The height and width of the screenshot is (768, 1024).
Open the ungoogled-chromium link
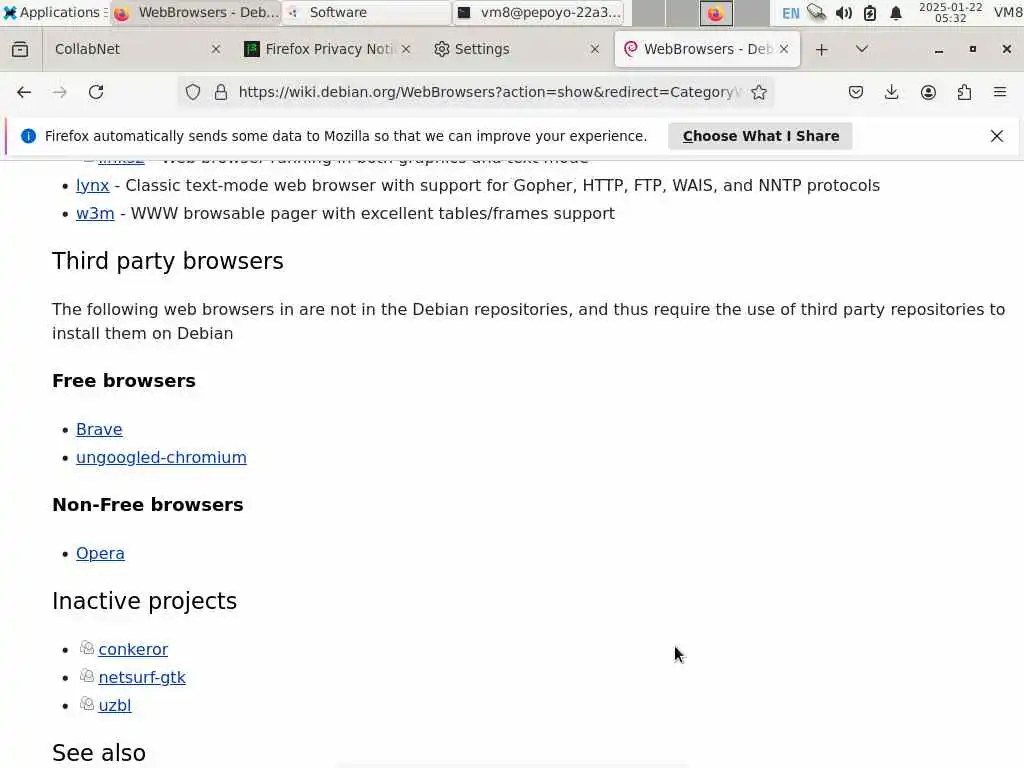pyautogui.click(x=161, y=457)
